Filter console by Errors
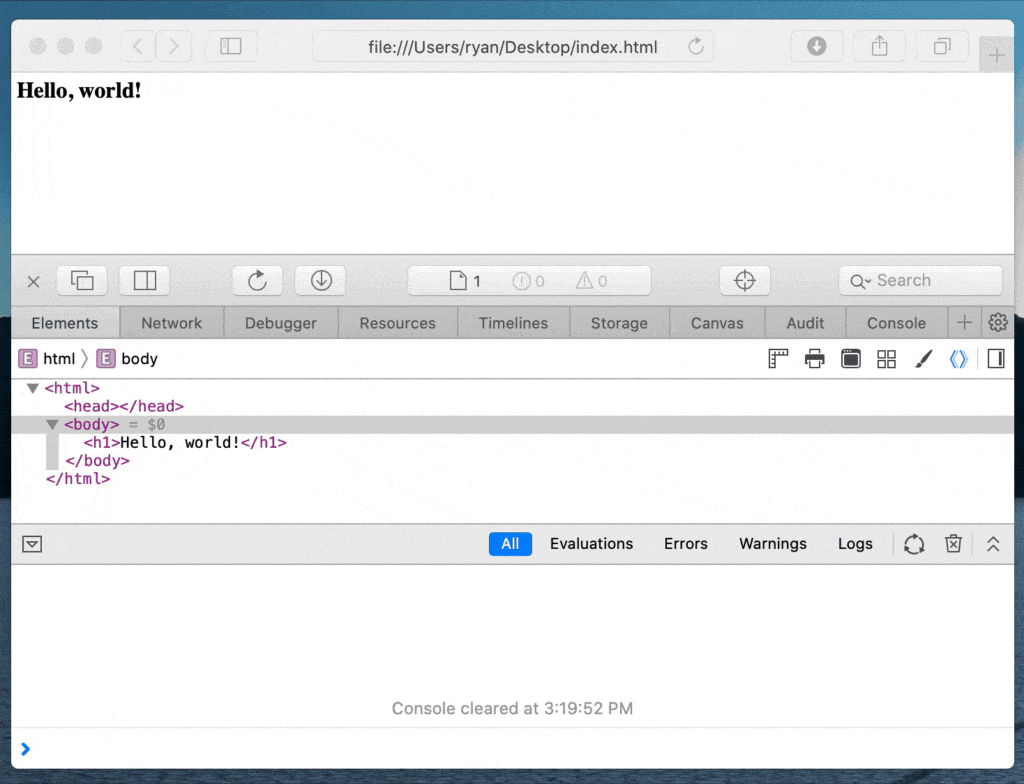1024x784 pixels. (x=686, y=544)
